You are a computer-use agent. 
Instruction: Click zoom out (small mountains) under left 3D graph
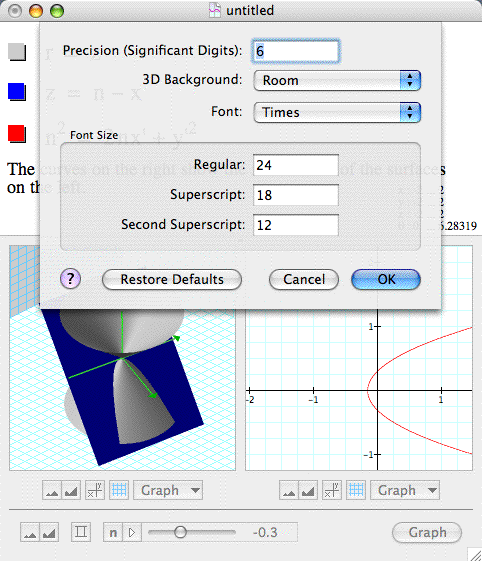[x=52, y=490]
